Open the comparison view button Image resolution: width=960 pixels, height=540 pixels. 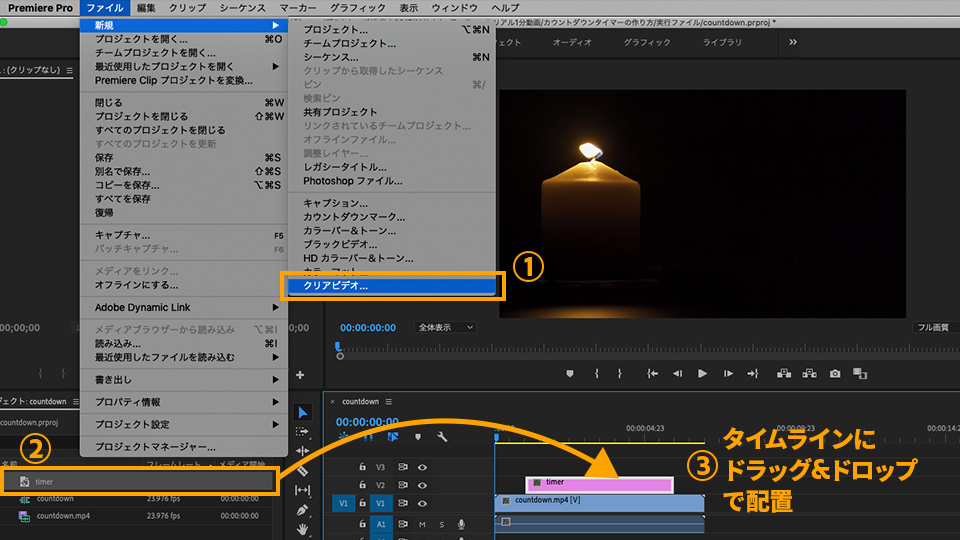pos(860,373)
